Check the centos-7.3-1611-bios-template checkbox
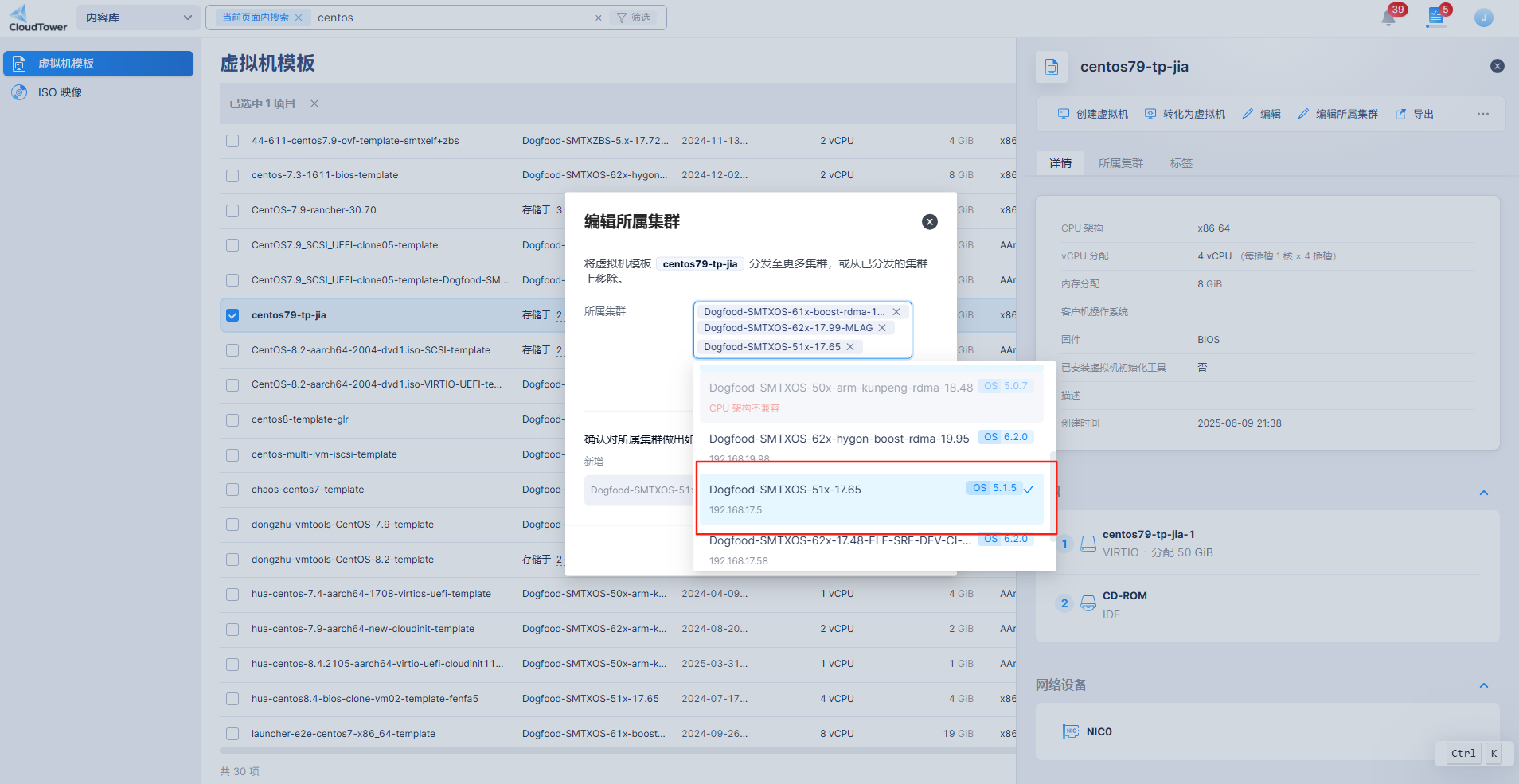 click(232, 175)
